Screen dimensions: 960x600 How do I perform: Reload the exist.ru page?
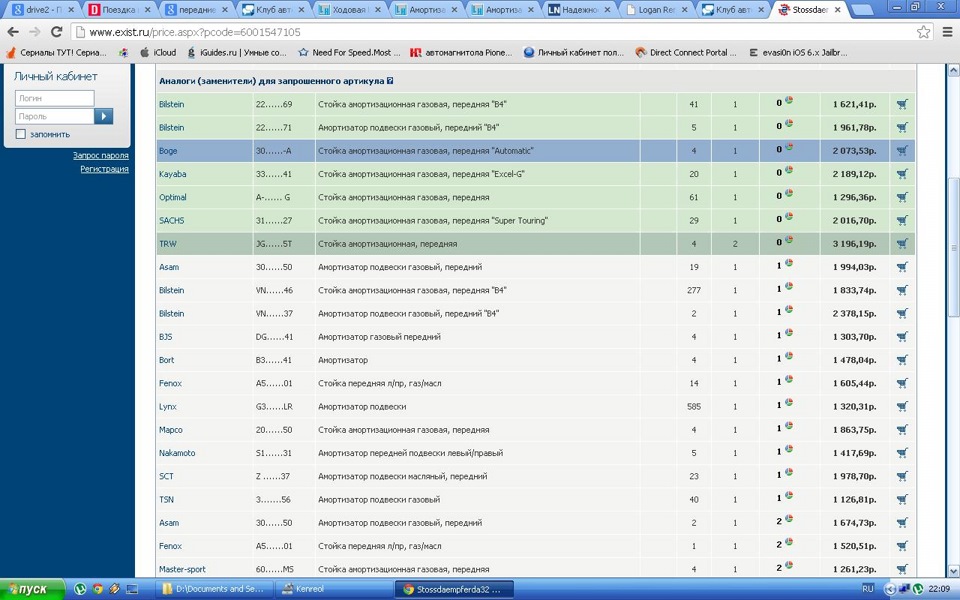(x=56, y=32)
